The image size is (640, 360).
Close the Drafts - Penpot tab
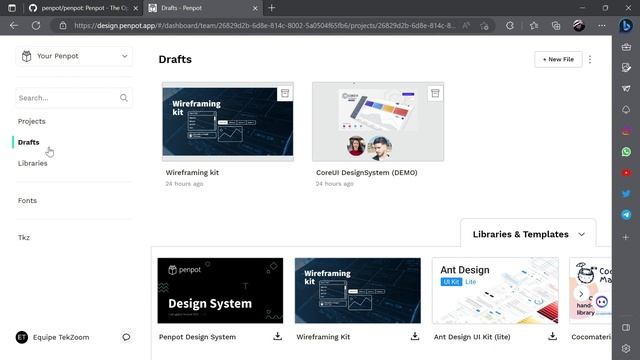click(x=255, y=8)
